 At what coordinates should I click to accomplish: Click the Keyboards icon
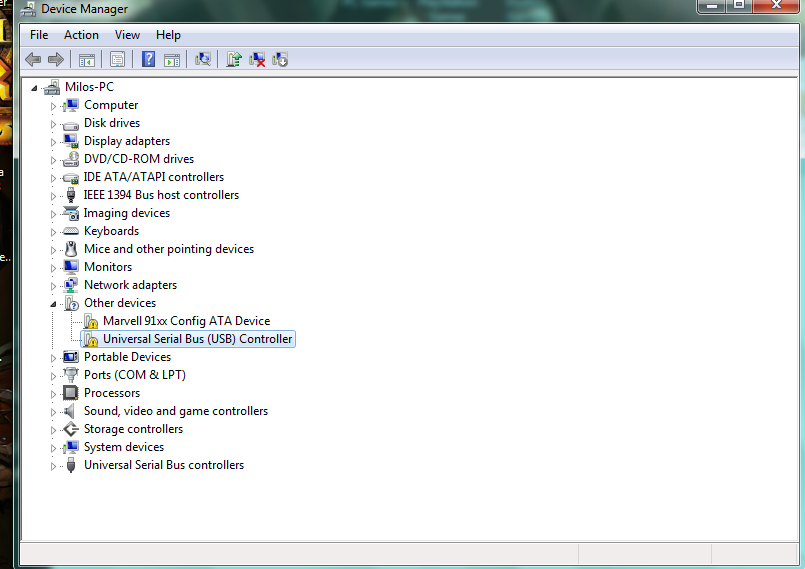click(x=70, y=231)
